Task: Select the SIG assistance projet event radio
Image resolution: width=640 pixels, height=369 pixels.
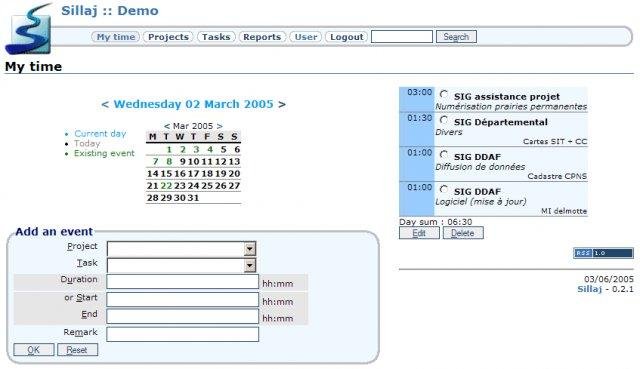Action: 444,95
